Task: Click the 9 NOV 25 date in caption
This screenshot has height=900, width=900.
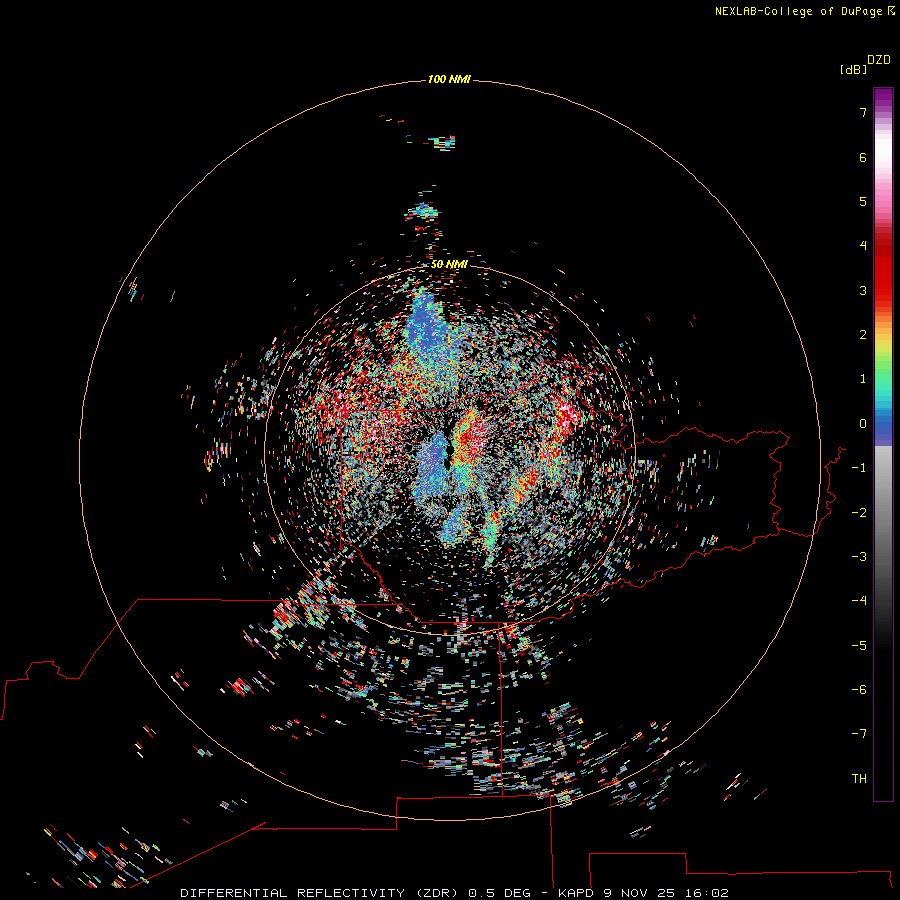Action: click(639, 893)
